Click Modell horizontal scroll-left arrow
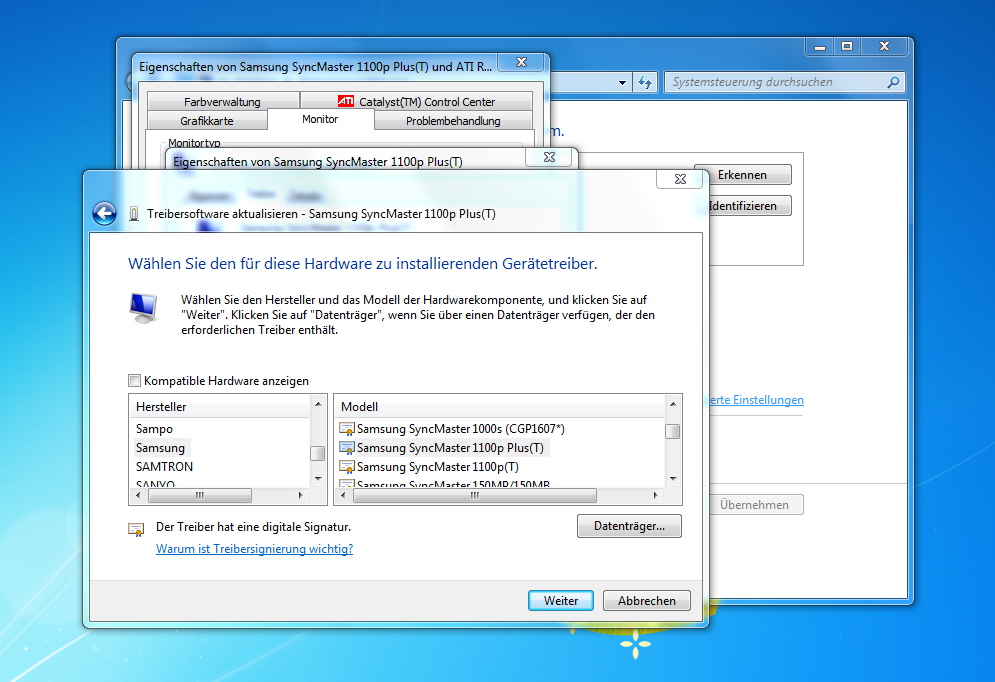 pos(343,495)
